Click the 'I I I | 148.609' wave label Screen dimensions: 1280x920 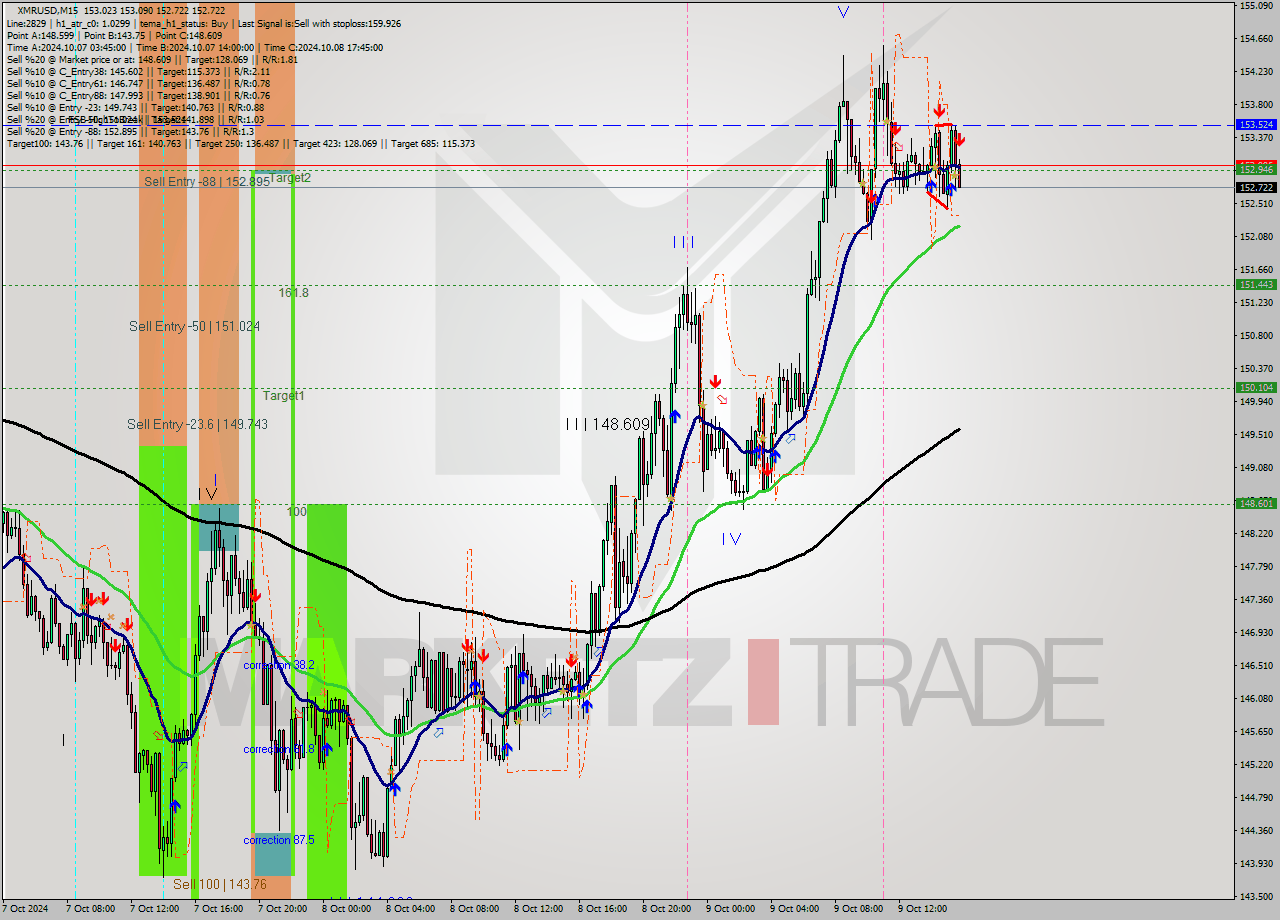(607, 424)
